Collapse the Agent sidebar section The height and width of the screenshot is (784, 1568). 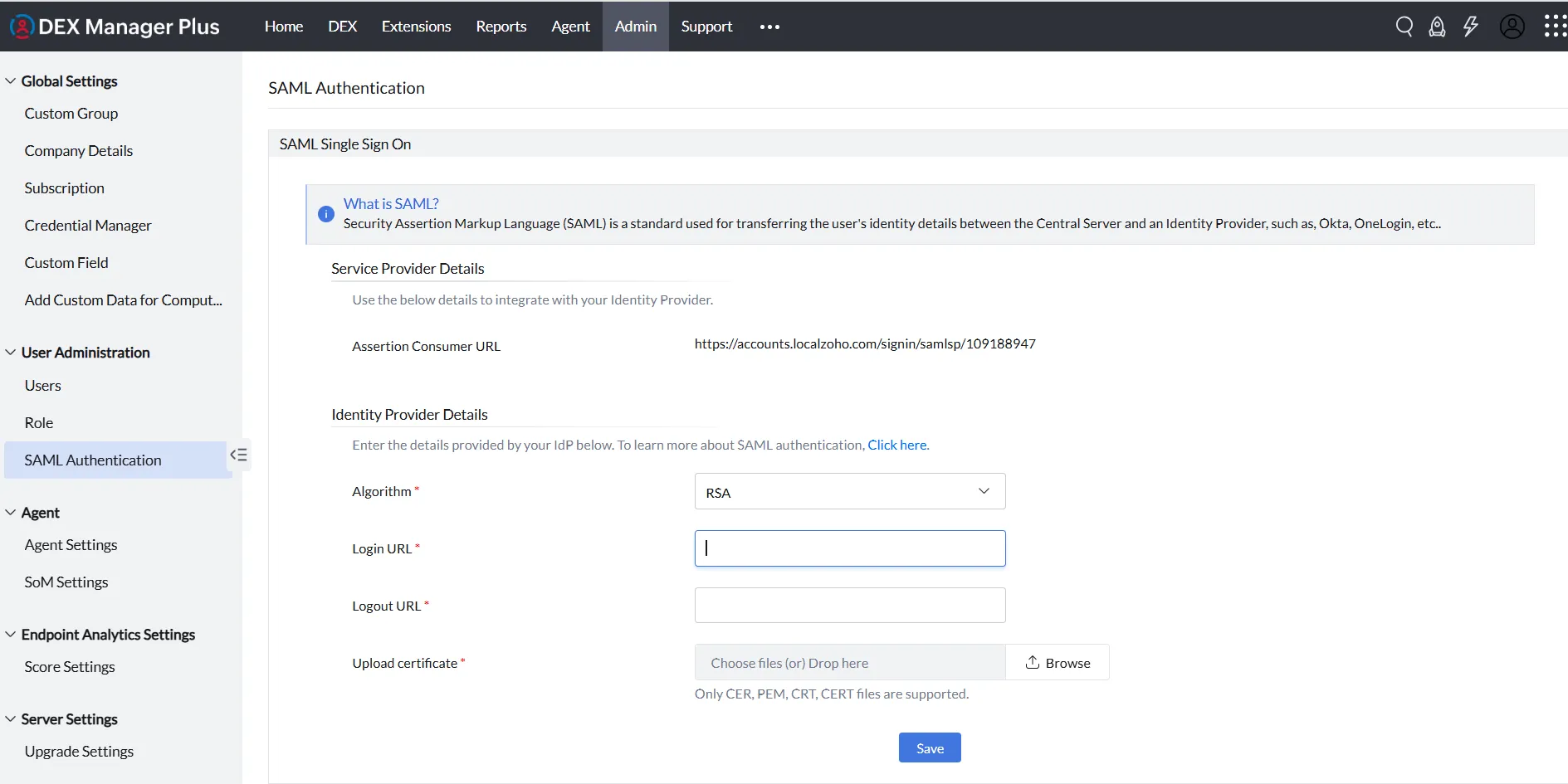(x=11, y=513)
